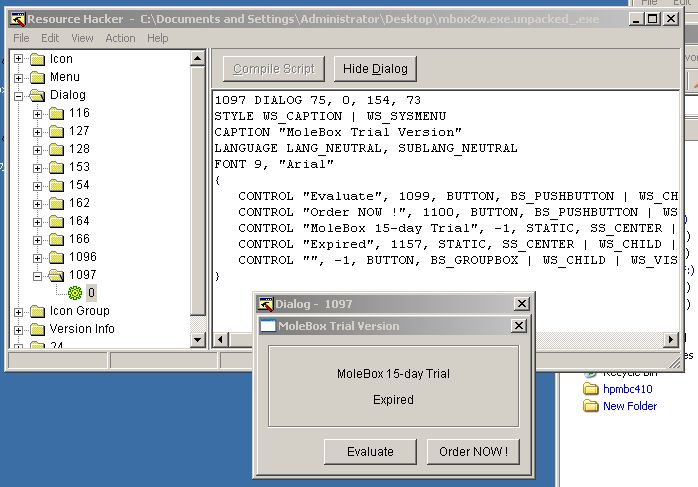Click the open folder icon next to 1097

(57, 275)
